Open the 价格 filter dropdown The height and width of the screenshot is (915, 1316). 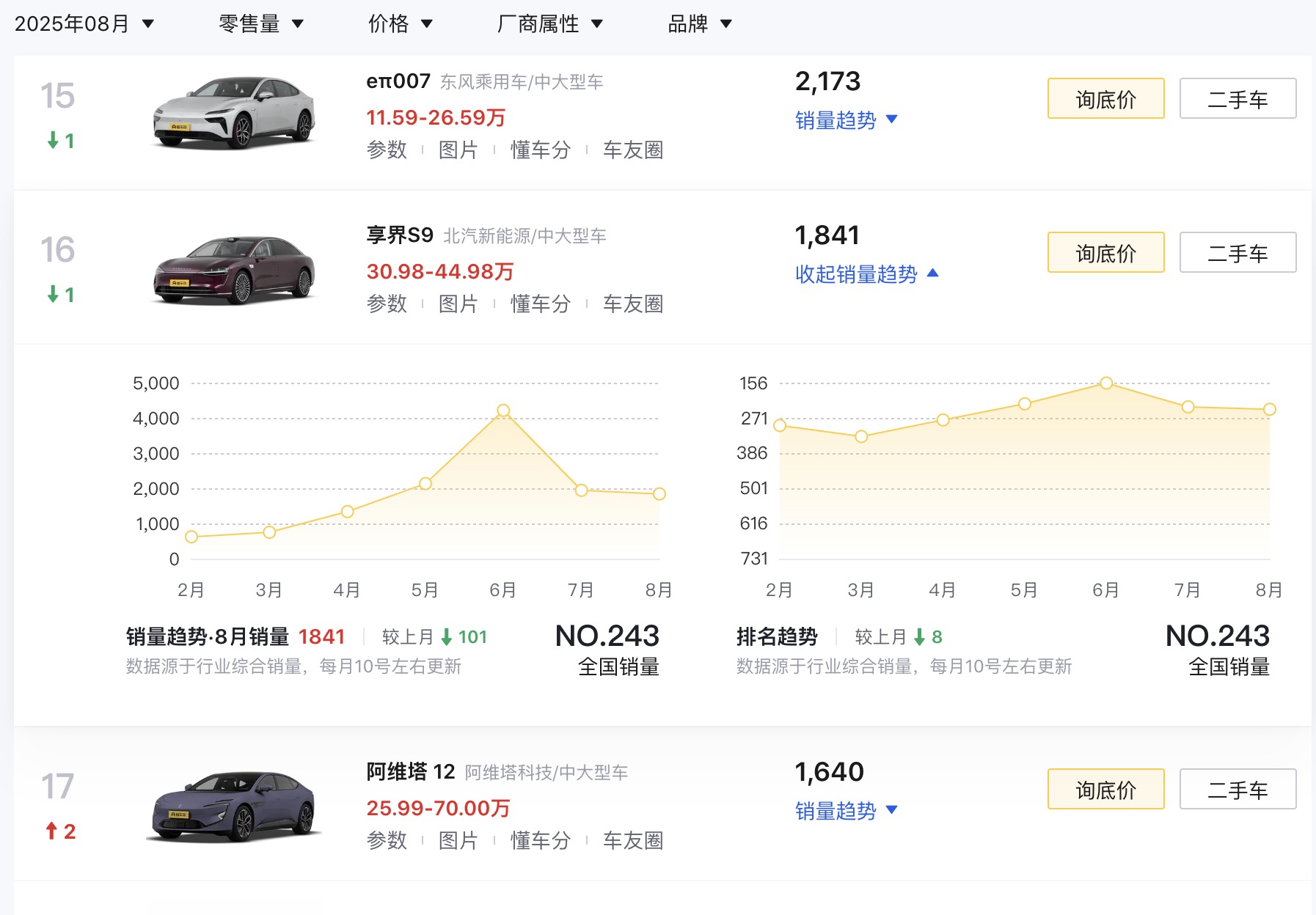click(x=400, y=23)
